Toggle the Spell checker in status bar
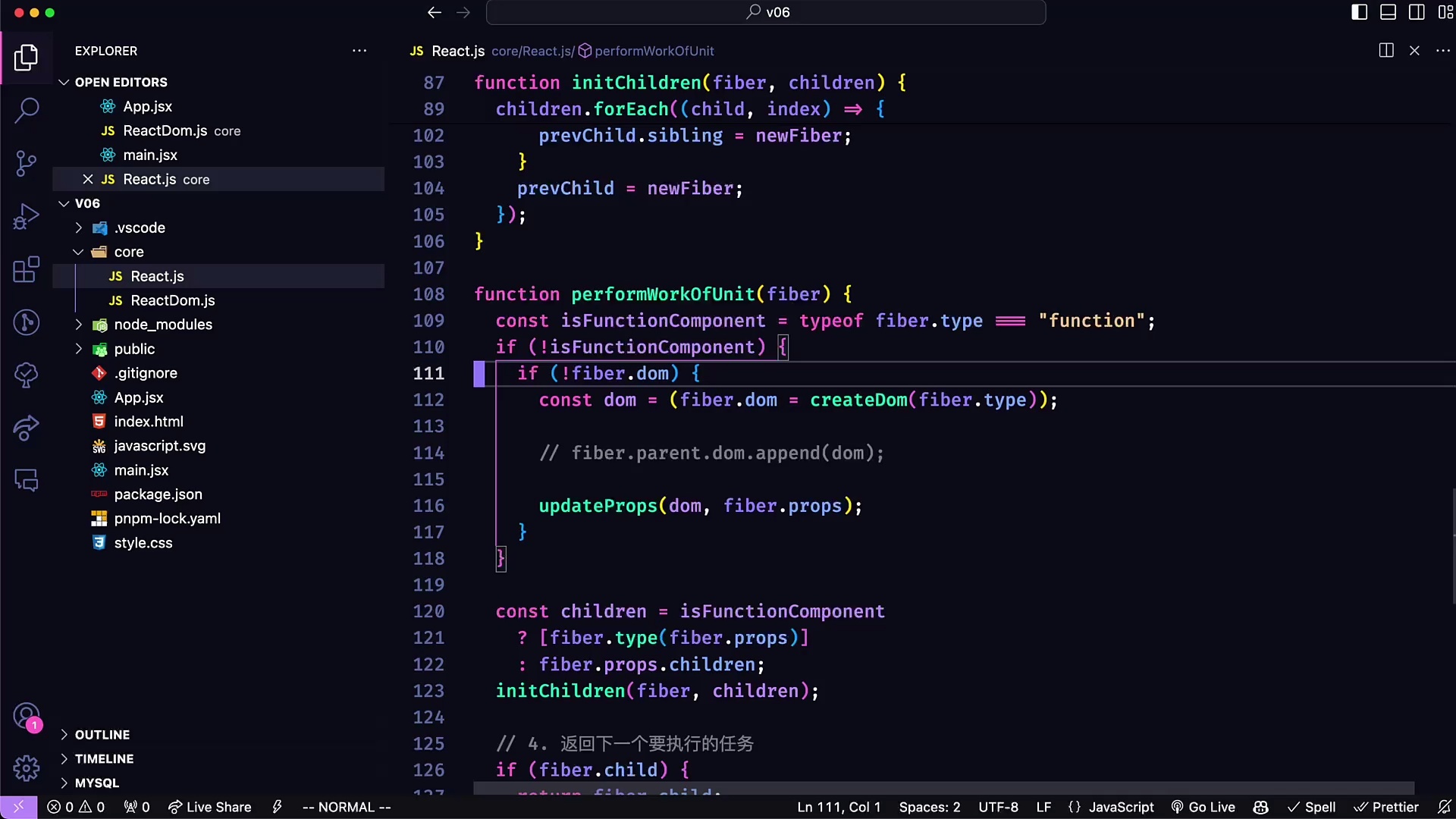 (x=1313, y=807)
